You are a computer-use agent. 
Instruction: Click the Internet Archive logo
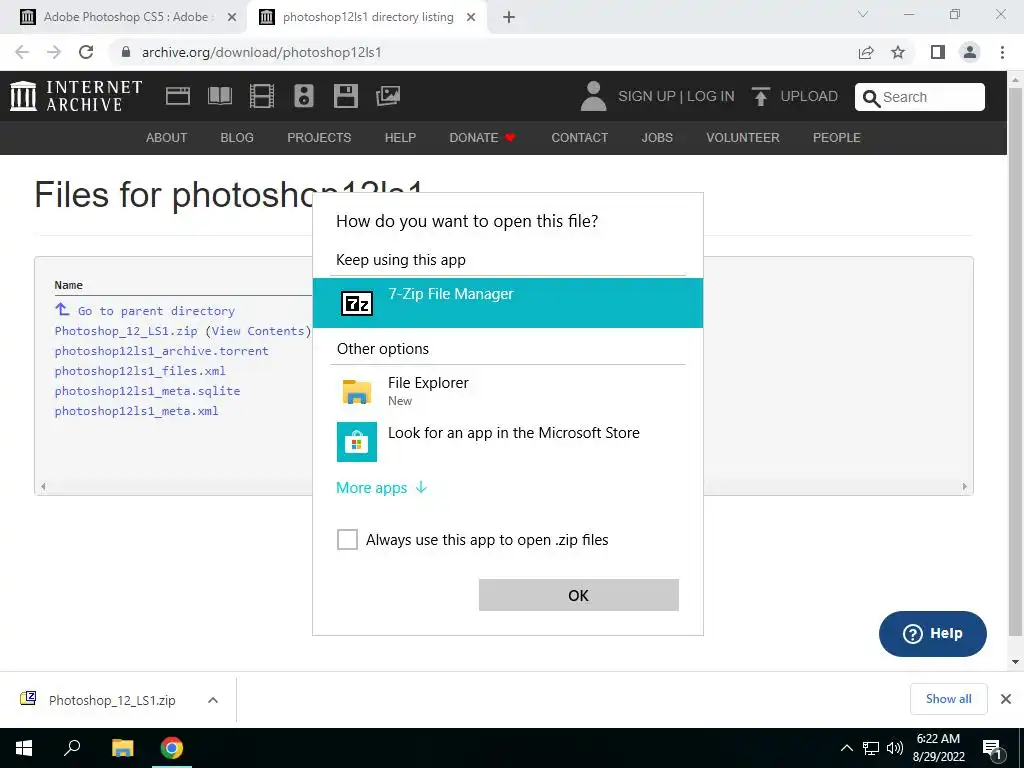pos(76,96)
